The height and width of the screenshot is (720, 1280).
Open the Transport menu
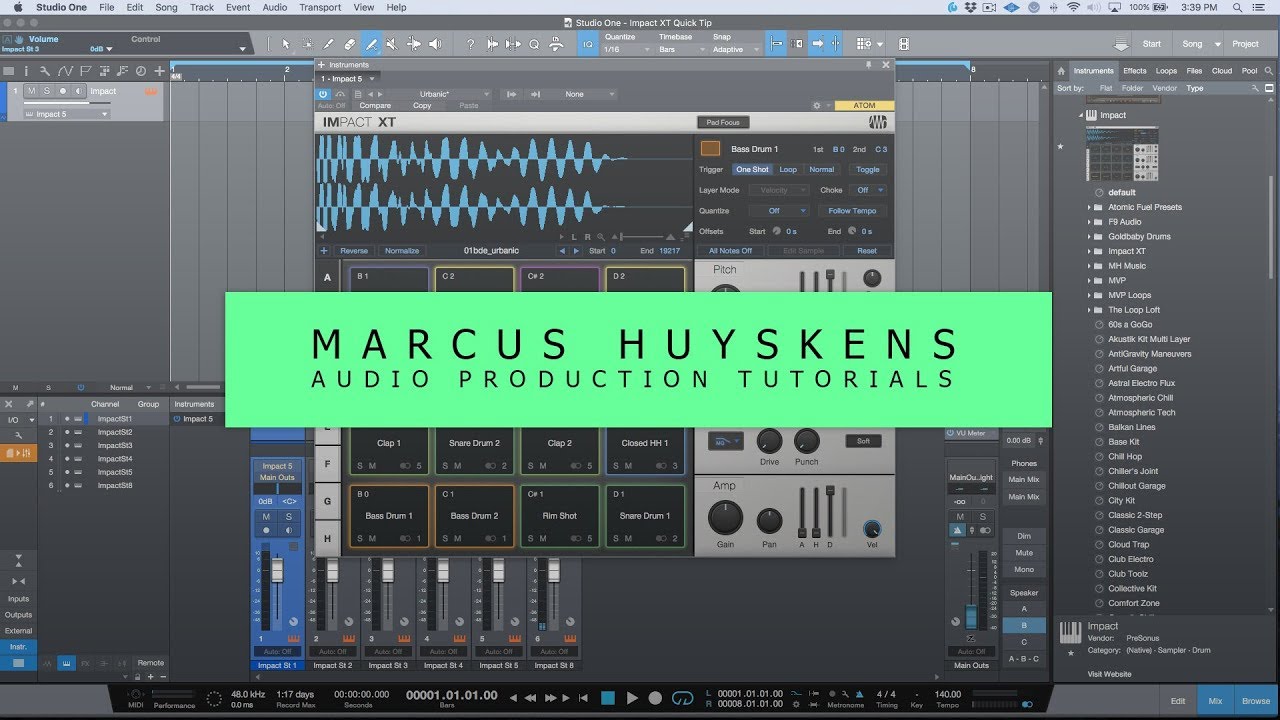point(320,7)
